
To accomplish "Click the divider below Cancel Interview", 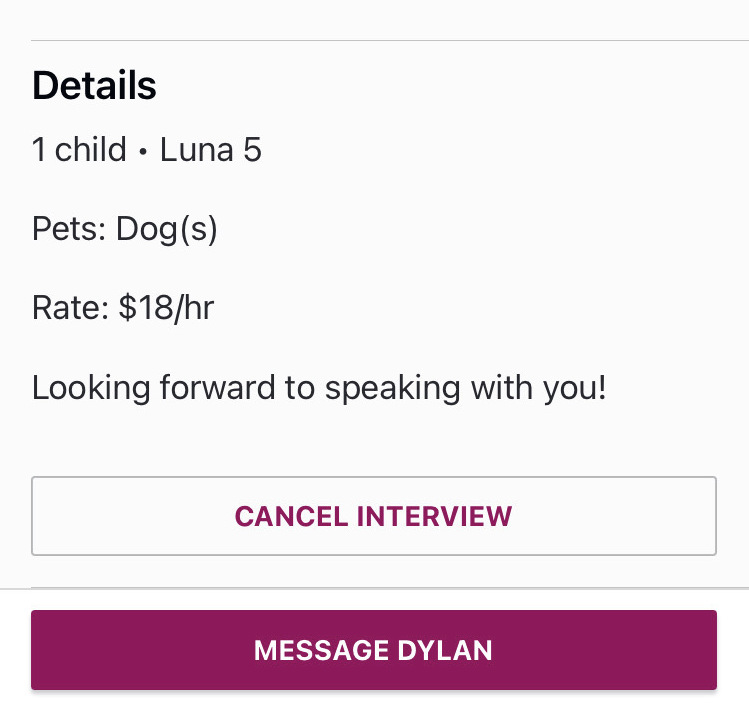I will pyautogui.click(x=390, y=588).
